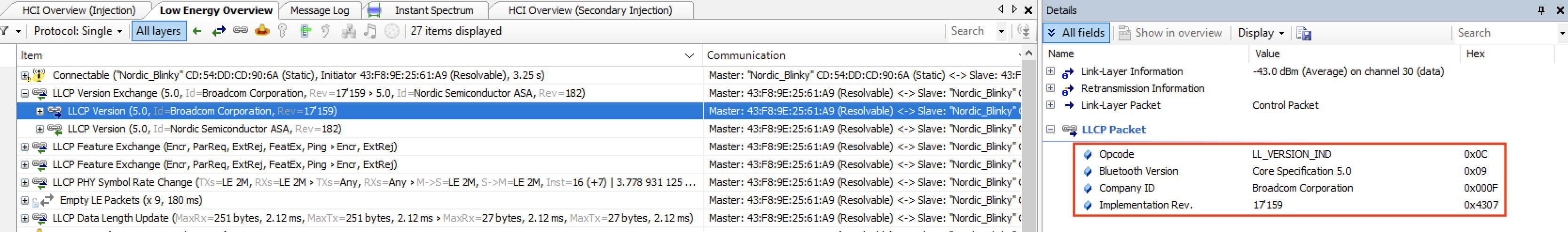1568x232 pixels.
Task: Toggle the All layers filter button
Action: pos(158,31)
